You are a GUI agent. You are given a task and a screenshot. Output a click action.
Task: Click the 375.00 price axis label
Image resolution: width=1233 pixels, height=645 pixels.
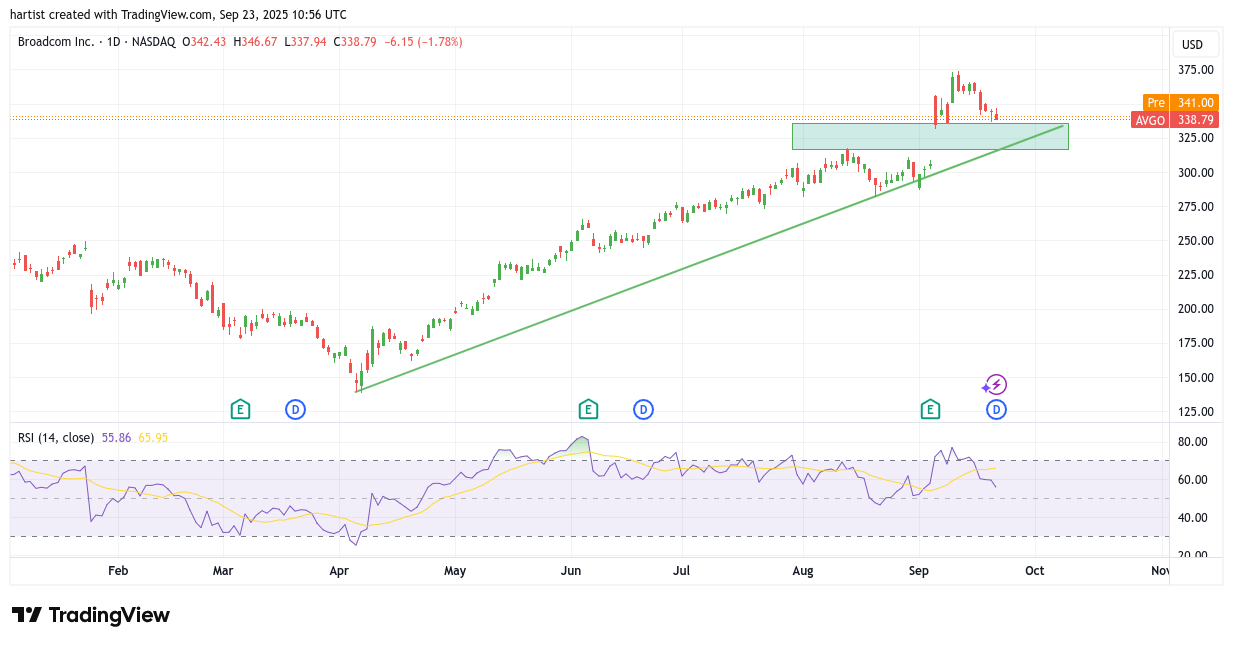coord(1196,70)
